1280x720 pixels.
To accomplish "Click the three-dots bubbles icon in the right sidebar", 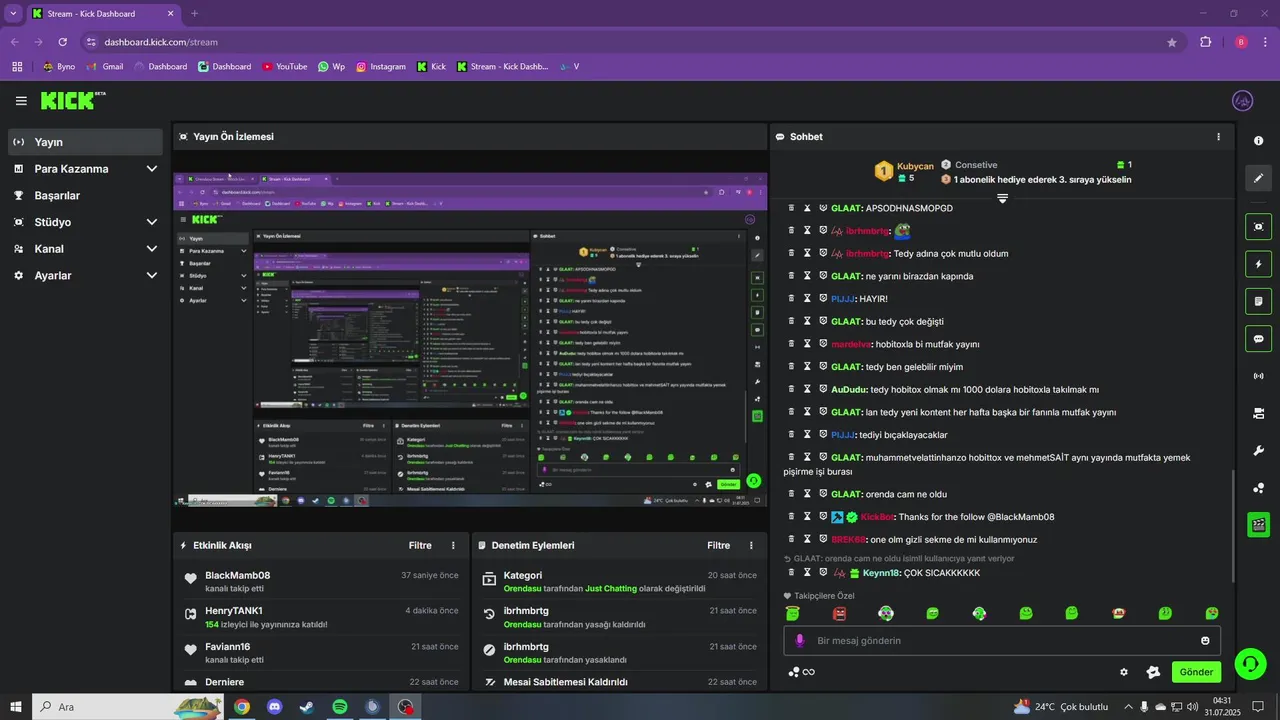I will pos(1259,488).
